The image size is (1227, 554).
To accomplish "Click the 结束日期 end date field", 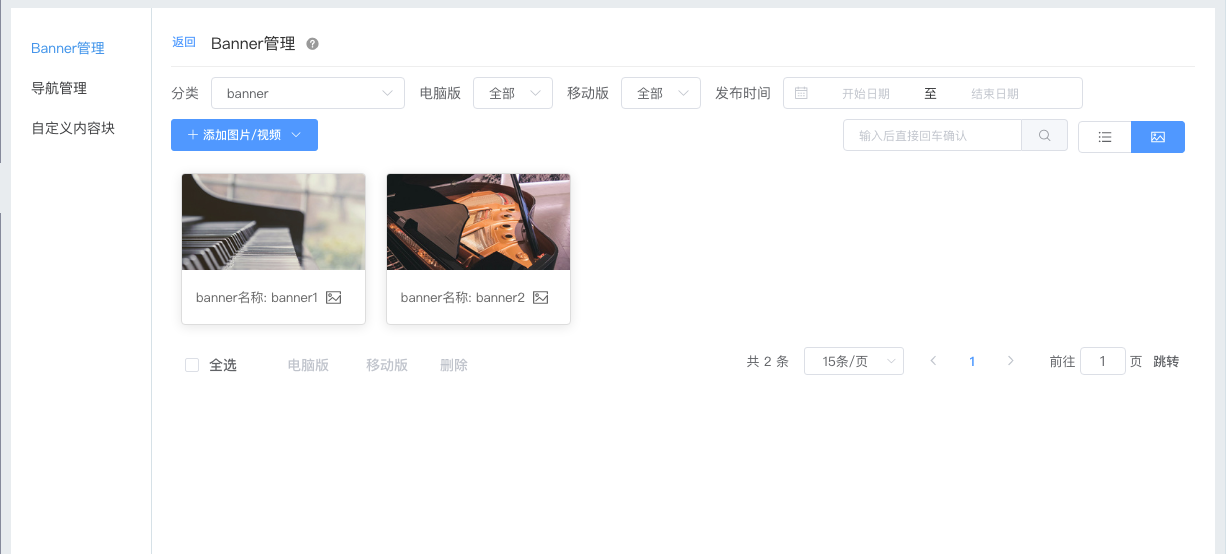I will [995, 93].
